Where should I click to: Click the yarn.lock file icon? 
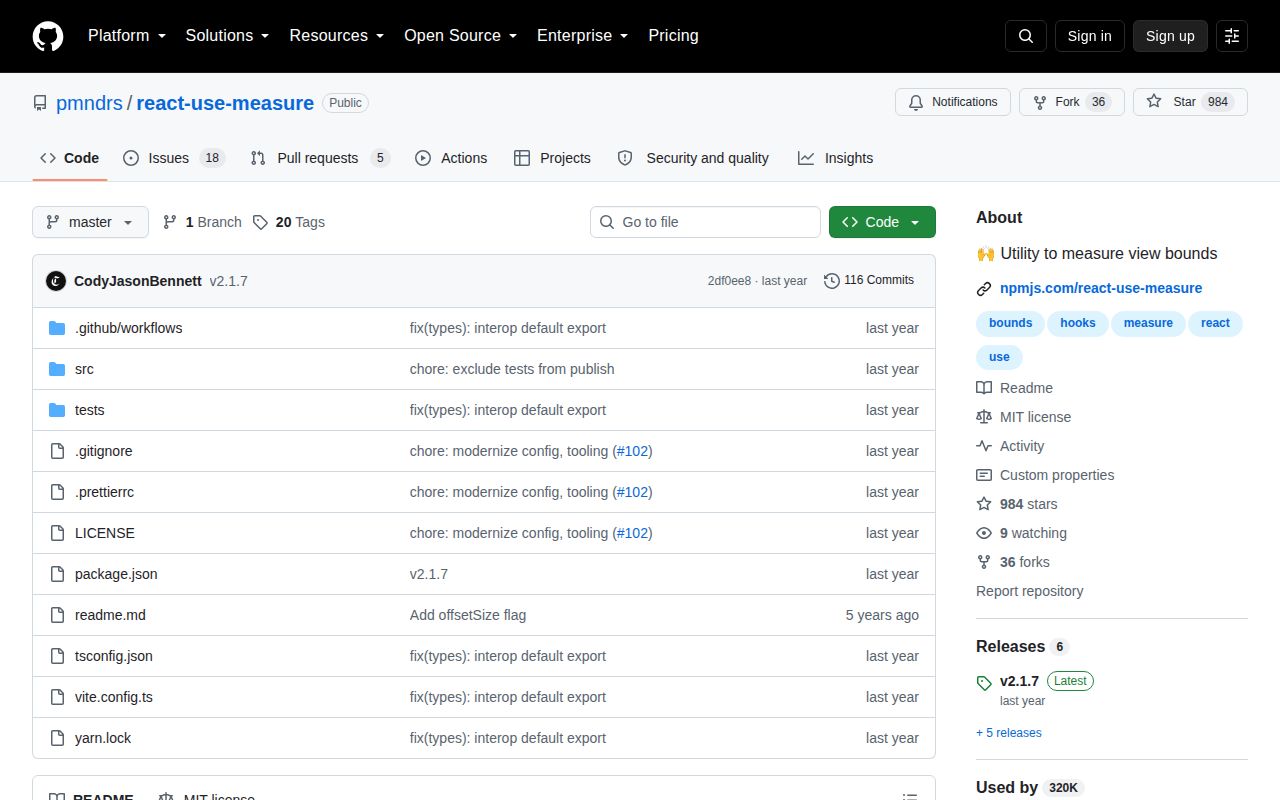(x=57, y=738)
